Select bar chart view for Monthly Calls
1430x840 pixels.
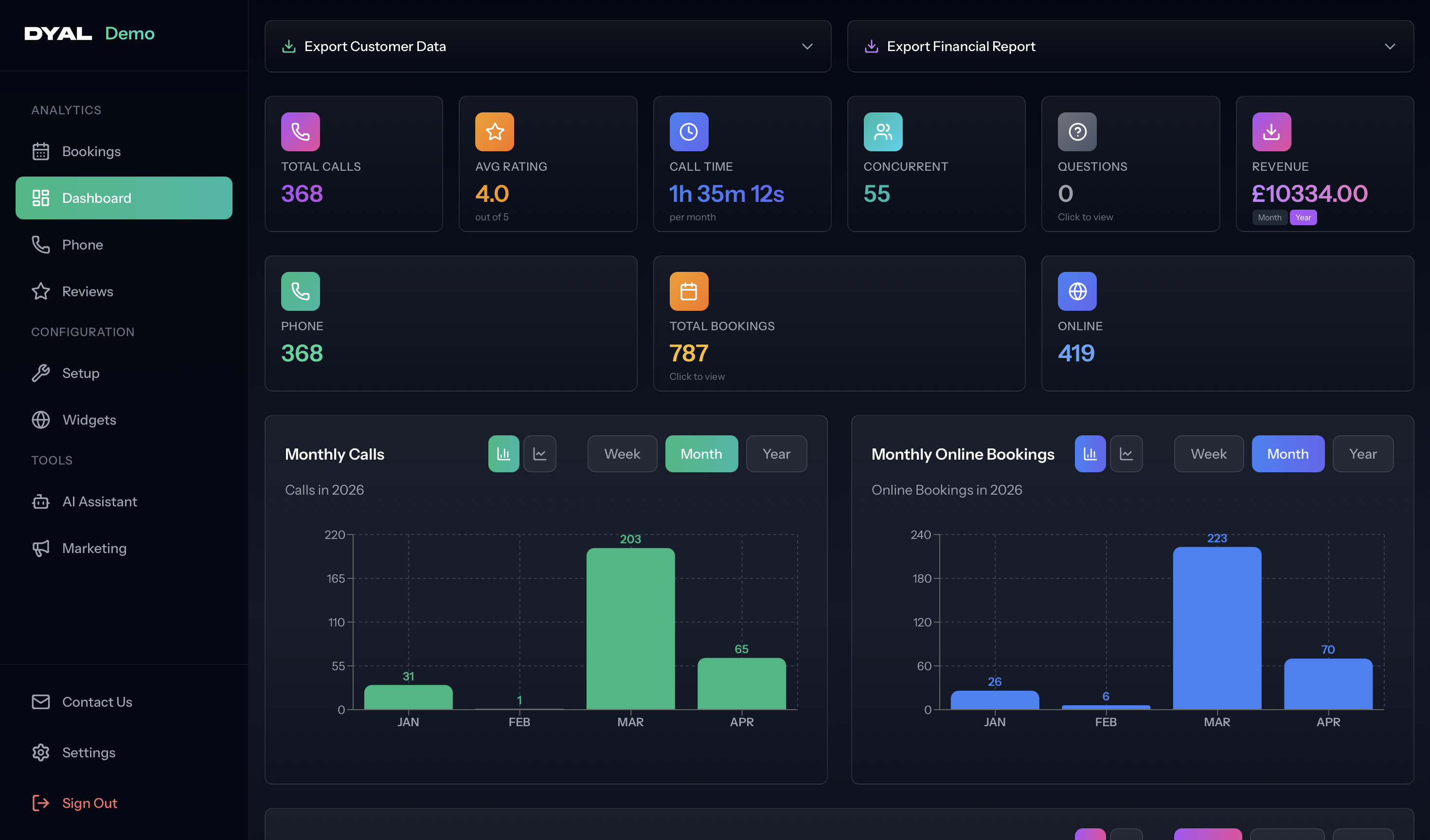[x=504, y=454]
